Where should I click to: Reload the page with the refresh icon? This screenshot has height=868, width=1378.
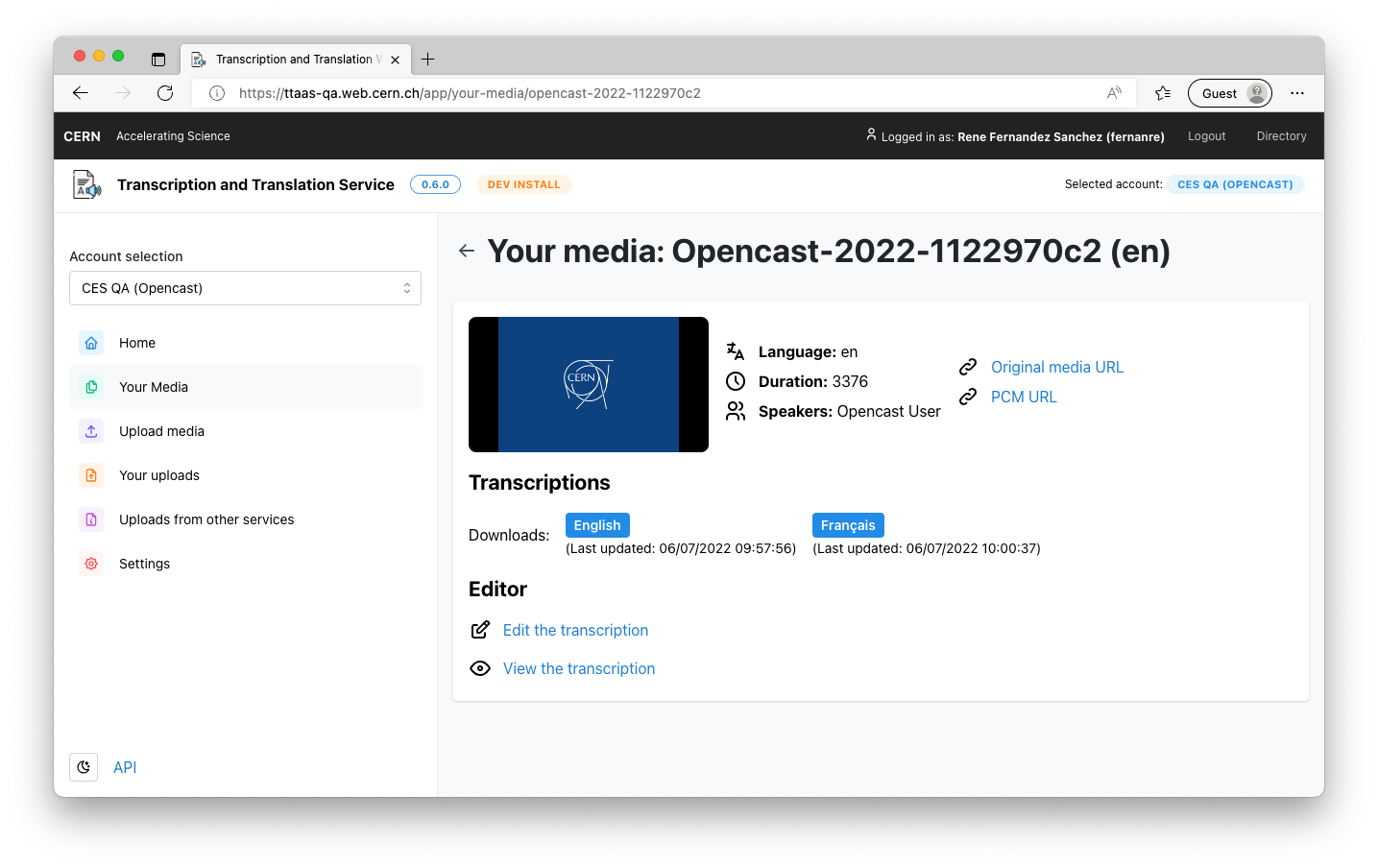coord(165,93)
